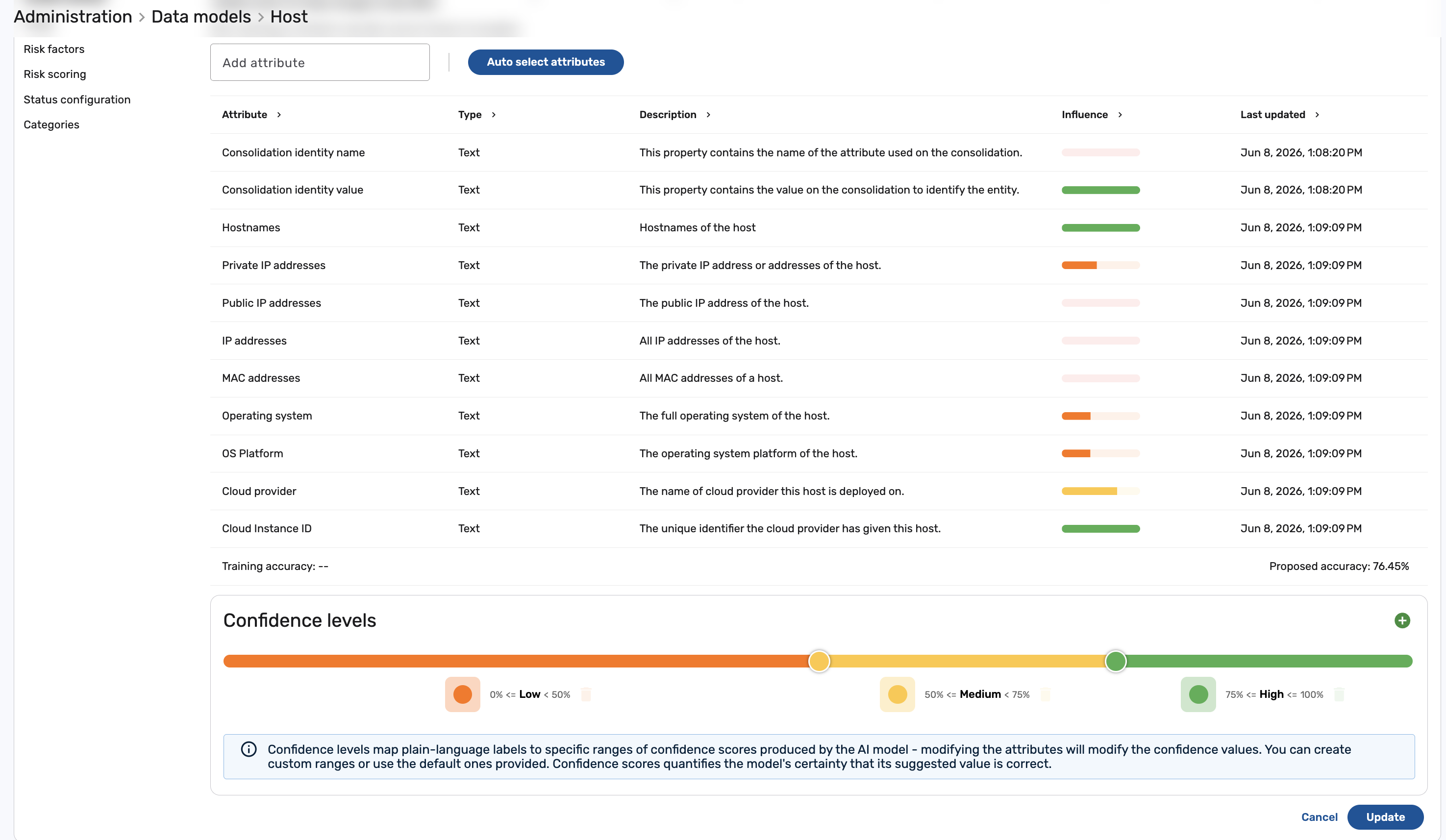Click Medium label in confidence levels

[980, 694]
